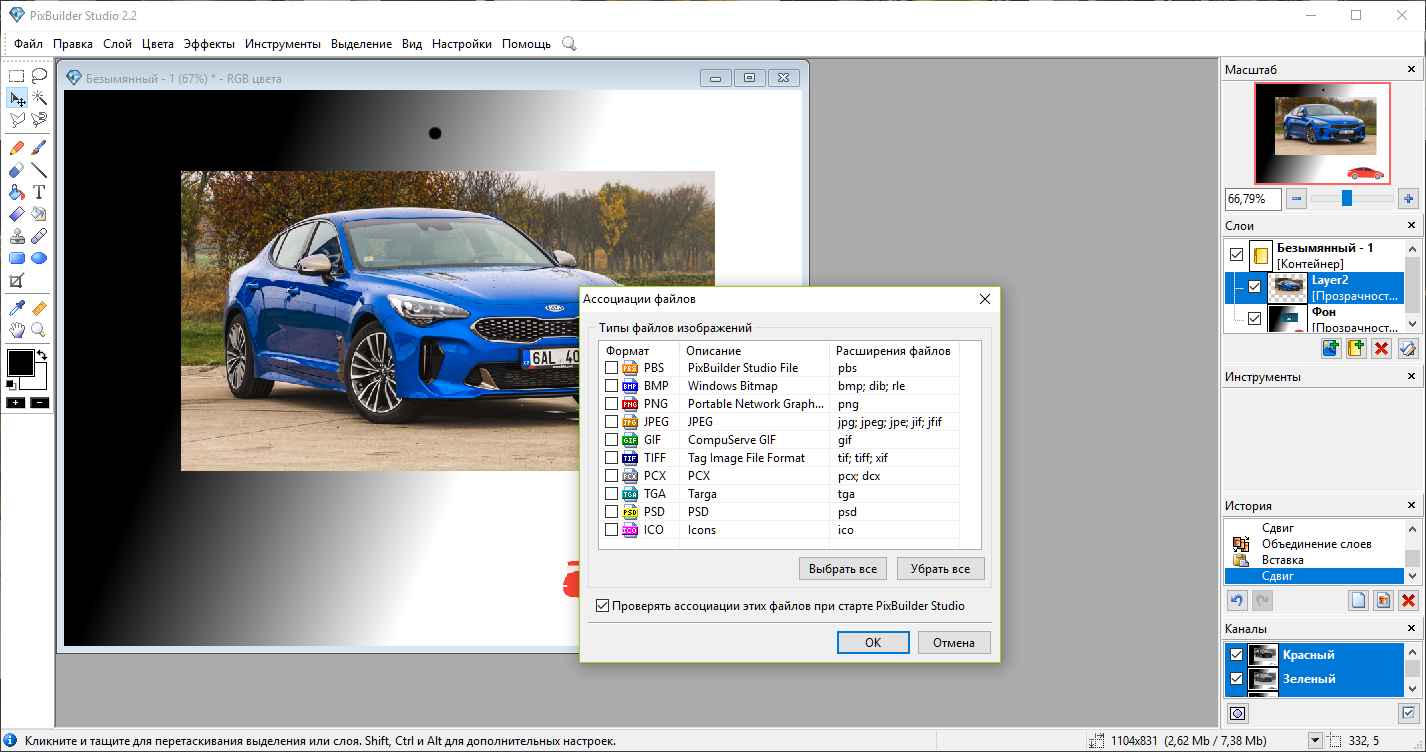Choose the Text tool in toolbox
The image size is (1426, 752).
(40, 192)
